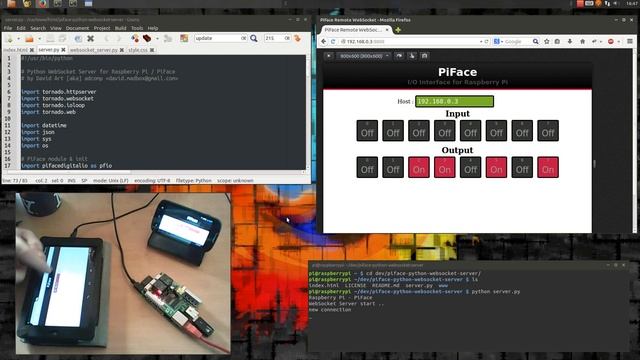Open the Build menu in Geany
640x360 pixels.
pos(120,28)
